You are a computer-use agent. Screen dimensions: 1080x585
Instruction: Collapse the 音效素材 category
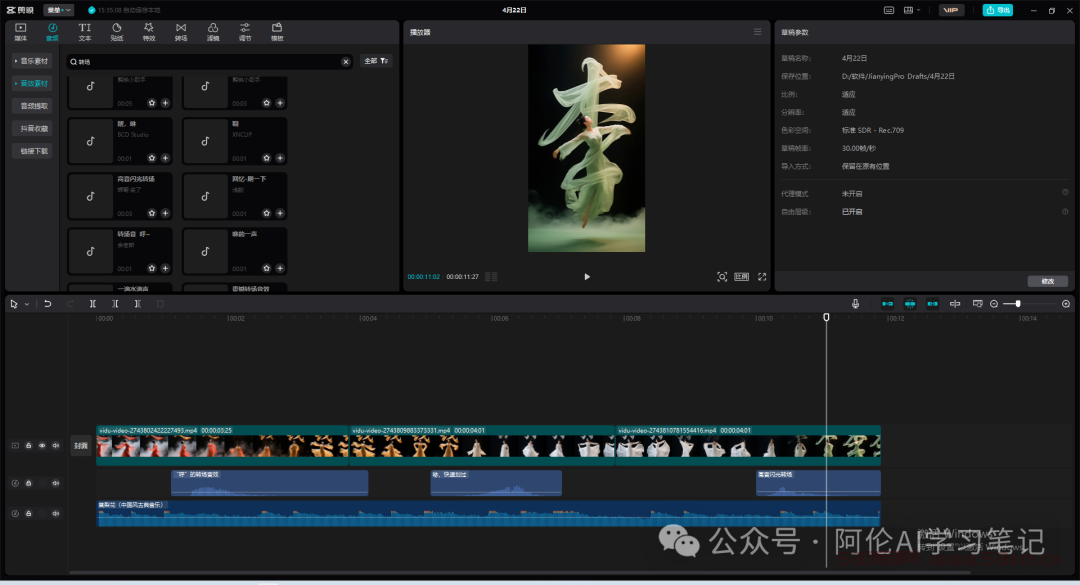[32, 83]
